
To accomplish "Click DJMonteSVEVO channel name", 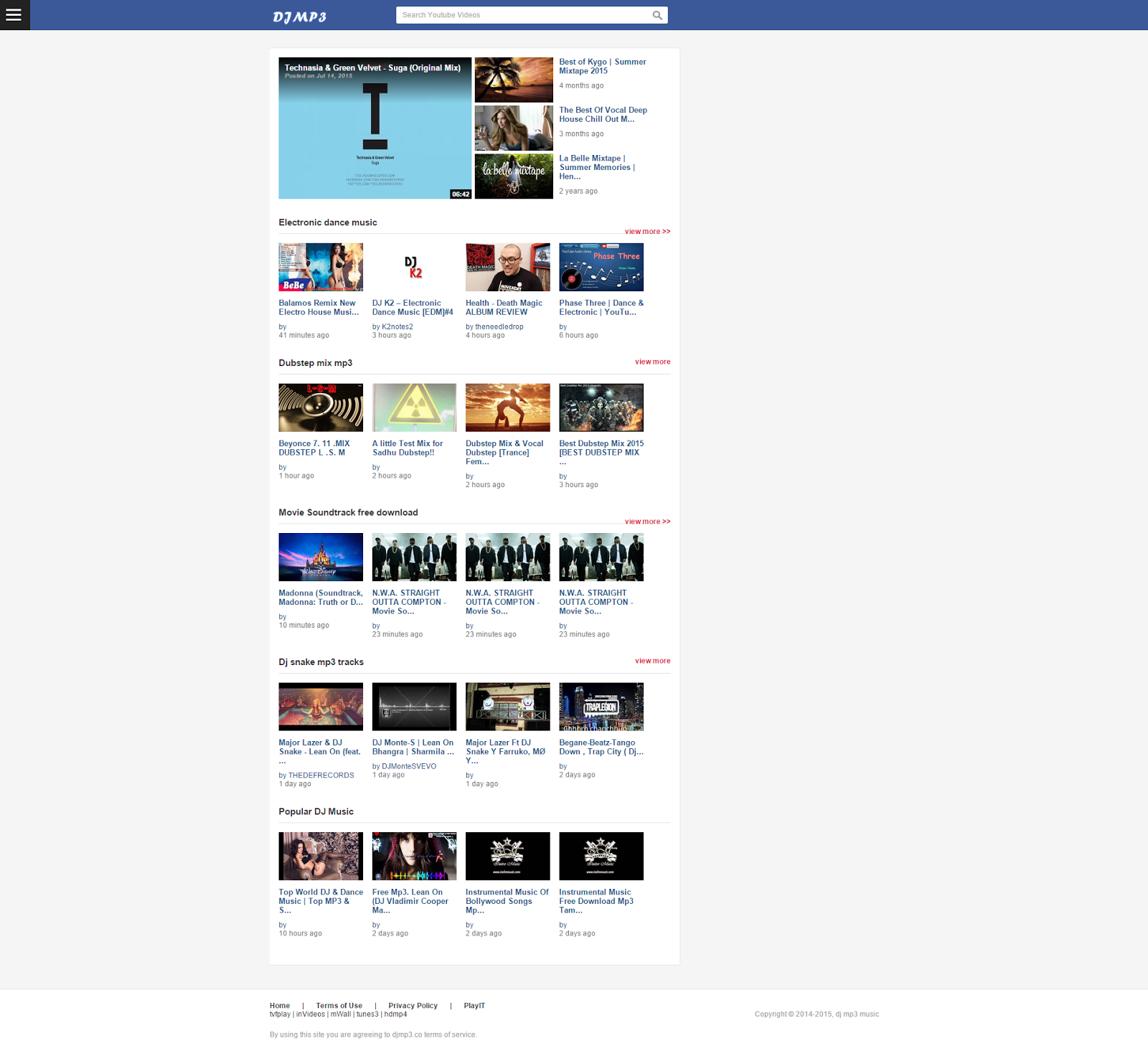I will [x=409, y=766].
